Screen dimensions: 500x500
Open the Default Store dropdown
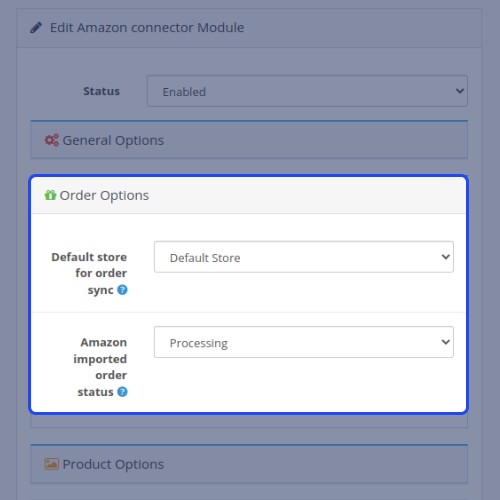[x=304, y=257]
